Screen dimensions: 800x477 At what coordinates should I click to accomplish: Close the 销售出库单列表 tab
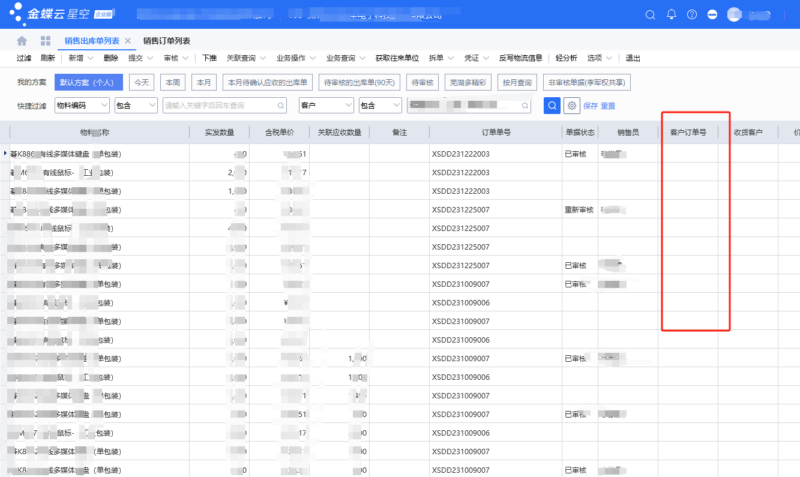tap(128, 41)
